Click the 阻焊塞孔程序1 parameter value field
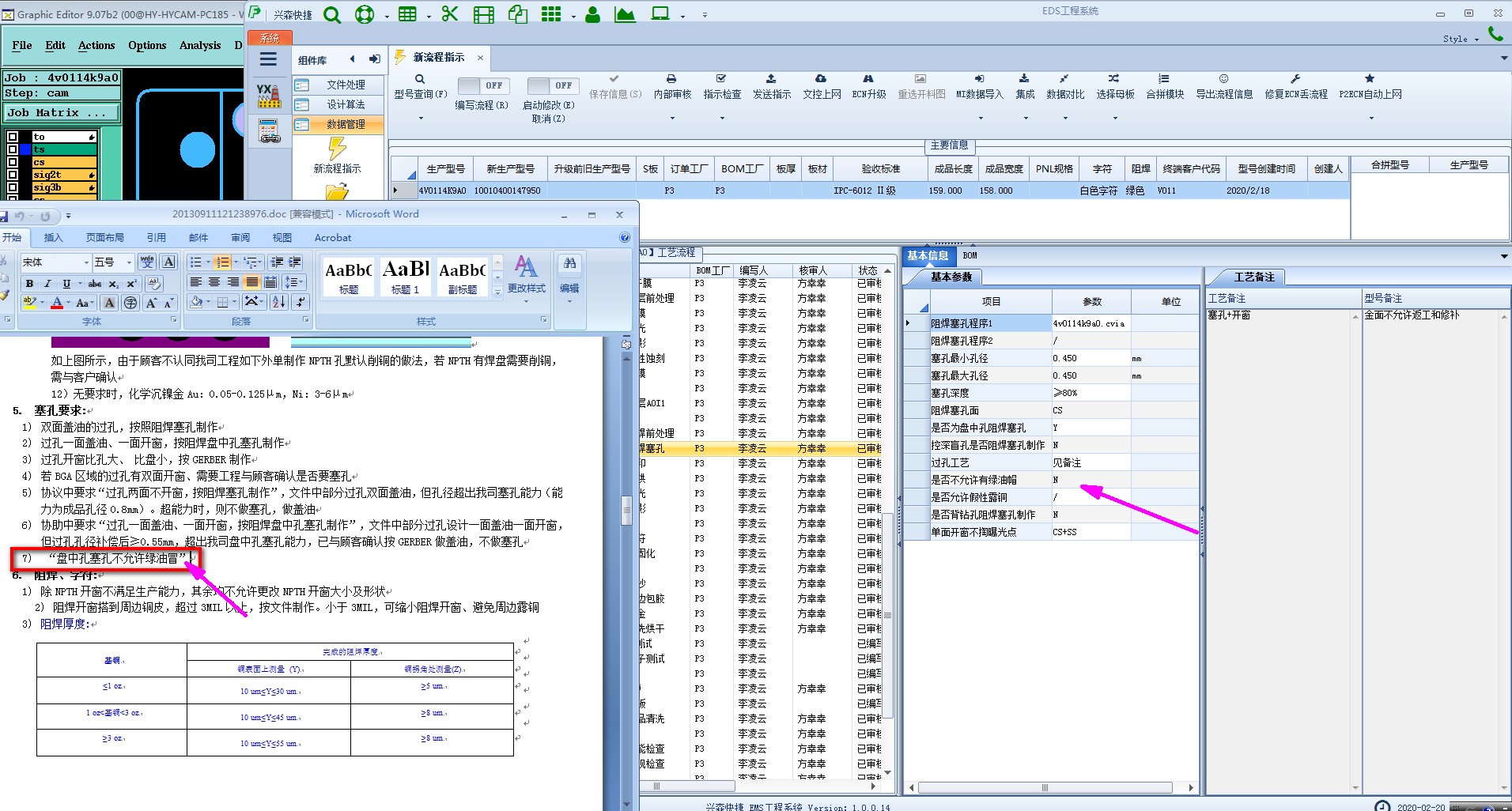The image size is (1512, 811). [1091, 323]
